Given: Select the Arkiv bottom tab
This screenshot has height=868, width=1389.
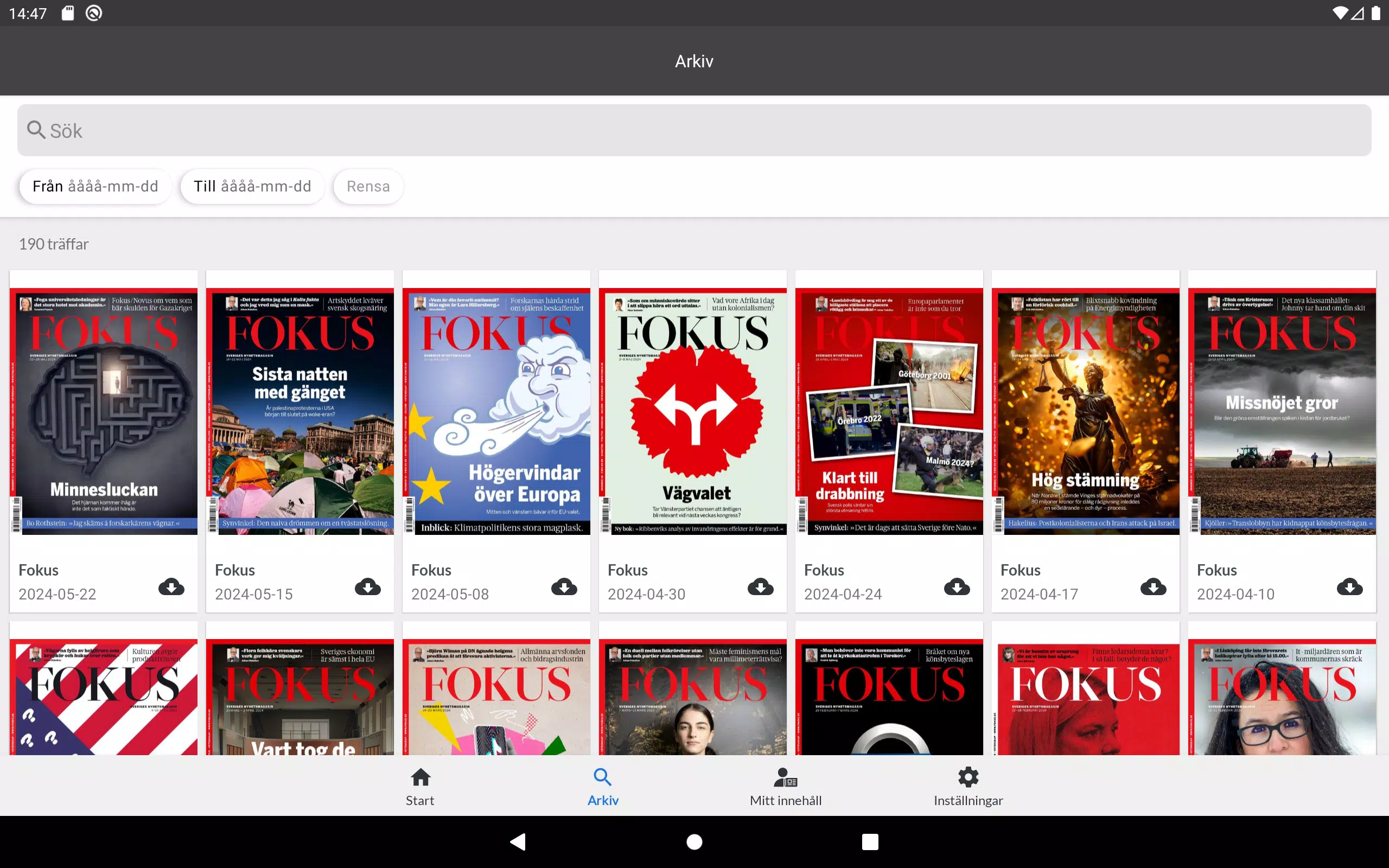Looking at the screenshot, I should click(x=603, y=787).
